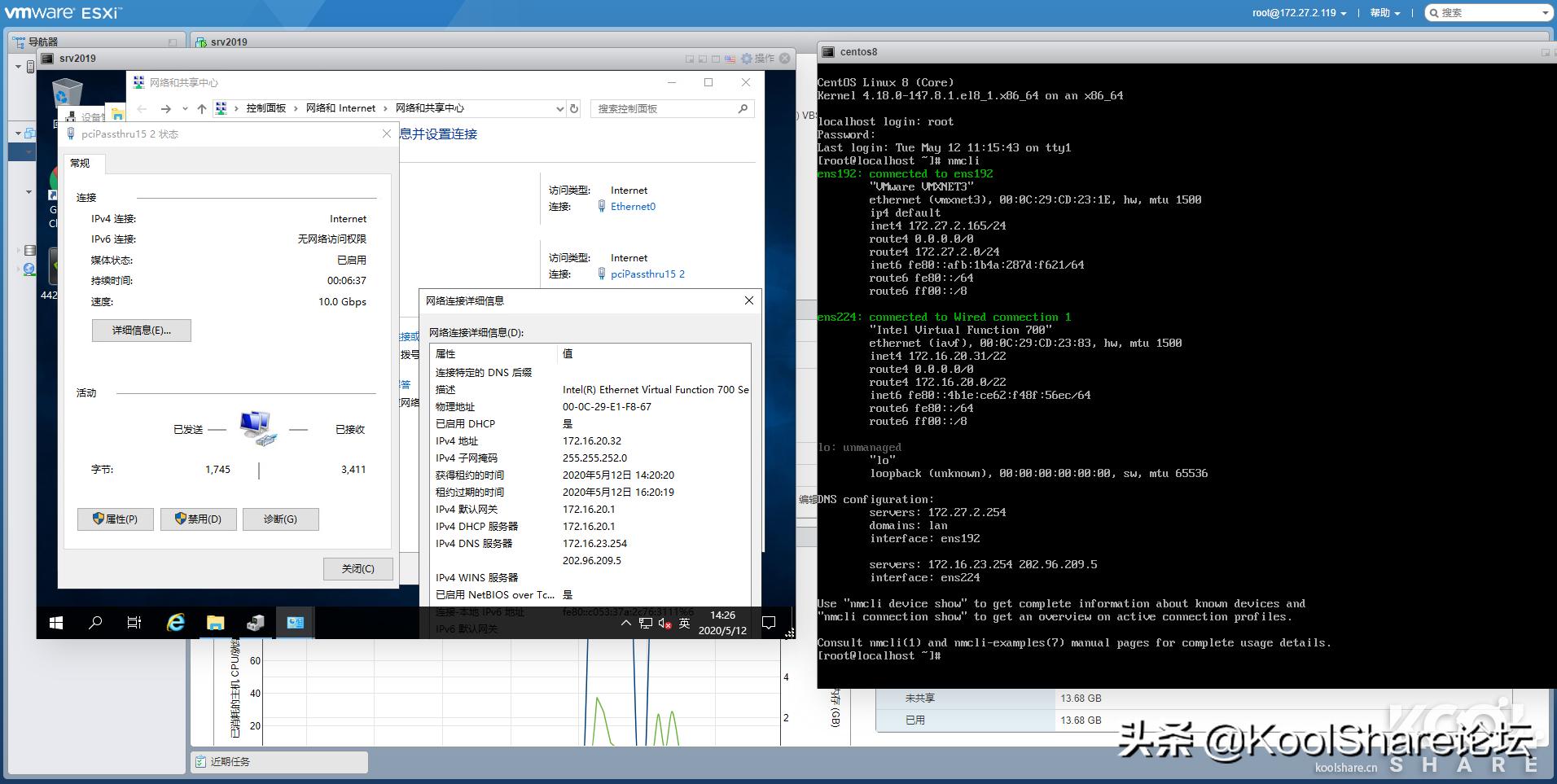The height and width of the screenshot is (784, 1557).
Task: Launch Internet Explorer from the taskbar
Action: (x=175, y=622)
